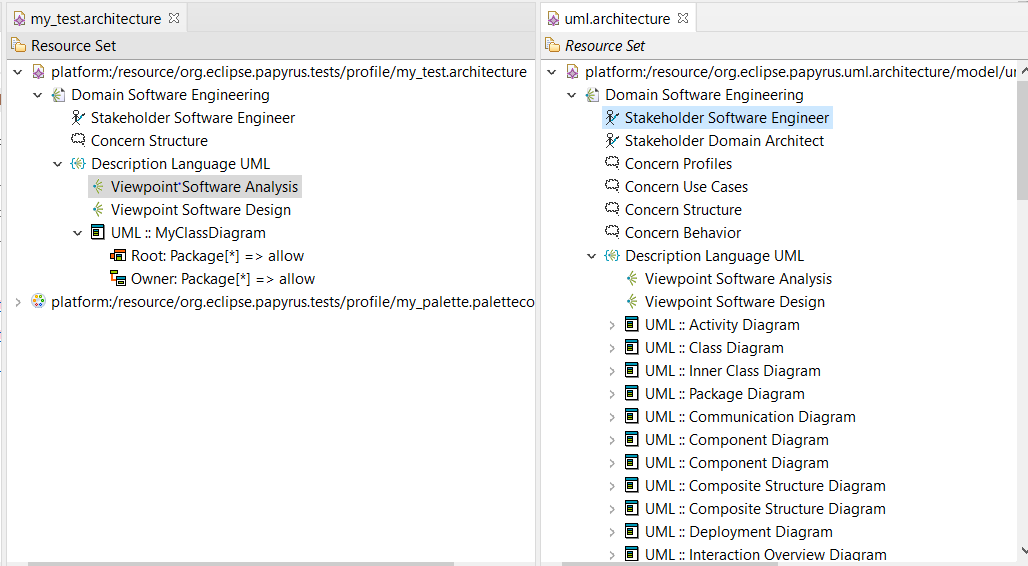The width and height of the screenshot is (1028, 566).
Task: Close the my_test.architecture tab
Action: pos(174,18)
